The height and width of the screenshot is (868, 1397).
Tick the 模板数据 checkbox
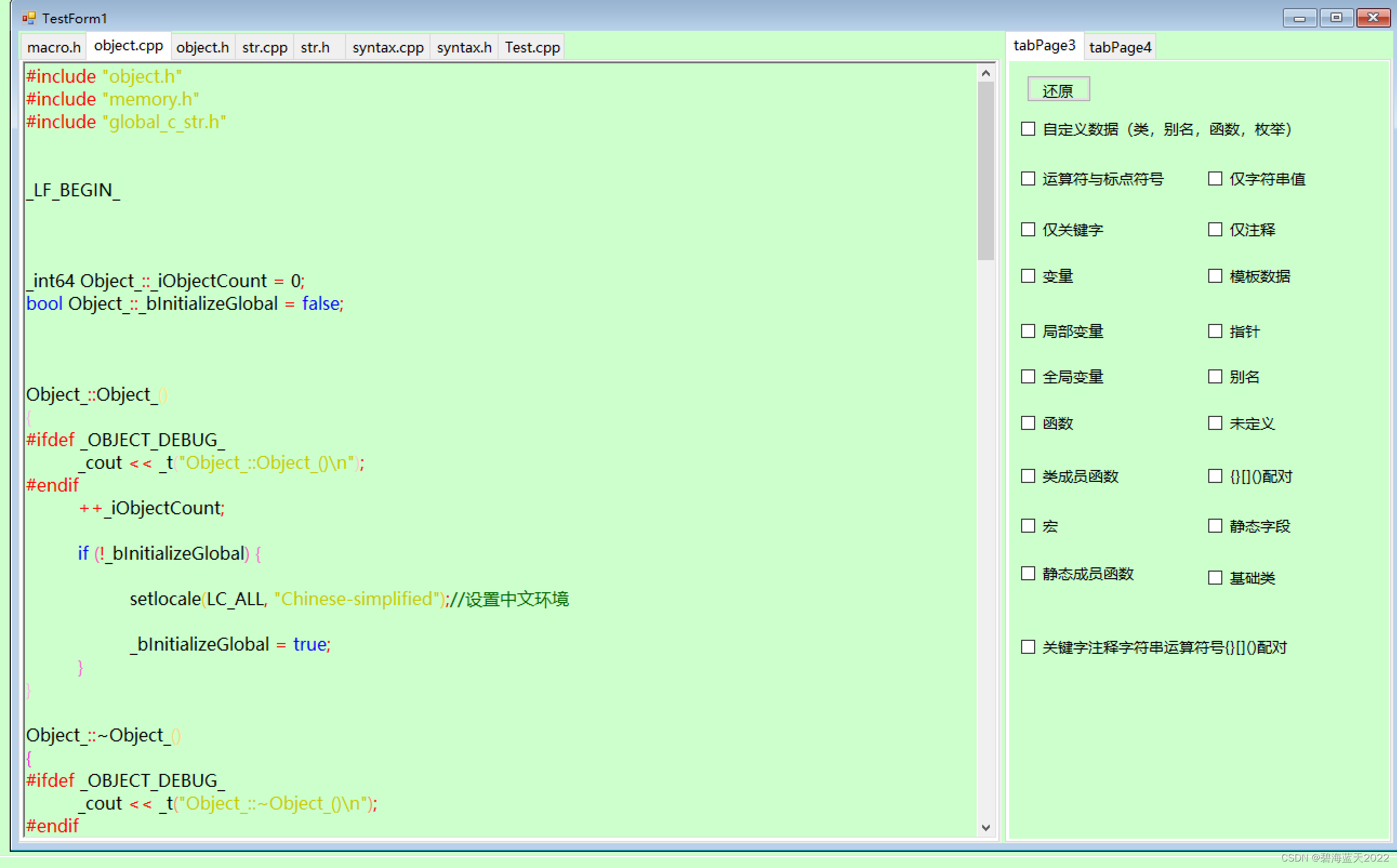[1215, 276]
